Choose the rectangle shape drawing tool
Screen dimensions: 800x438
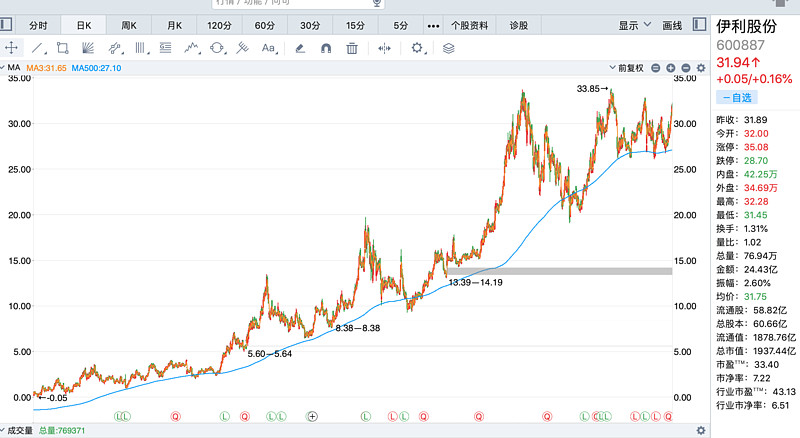pos(62,47)
